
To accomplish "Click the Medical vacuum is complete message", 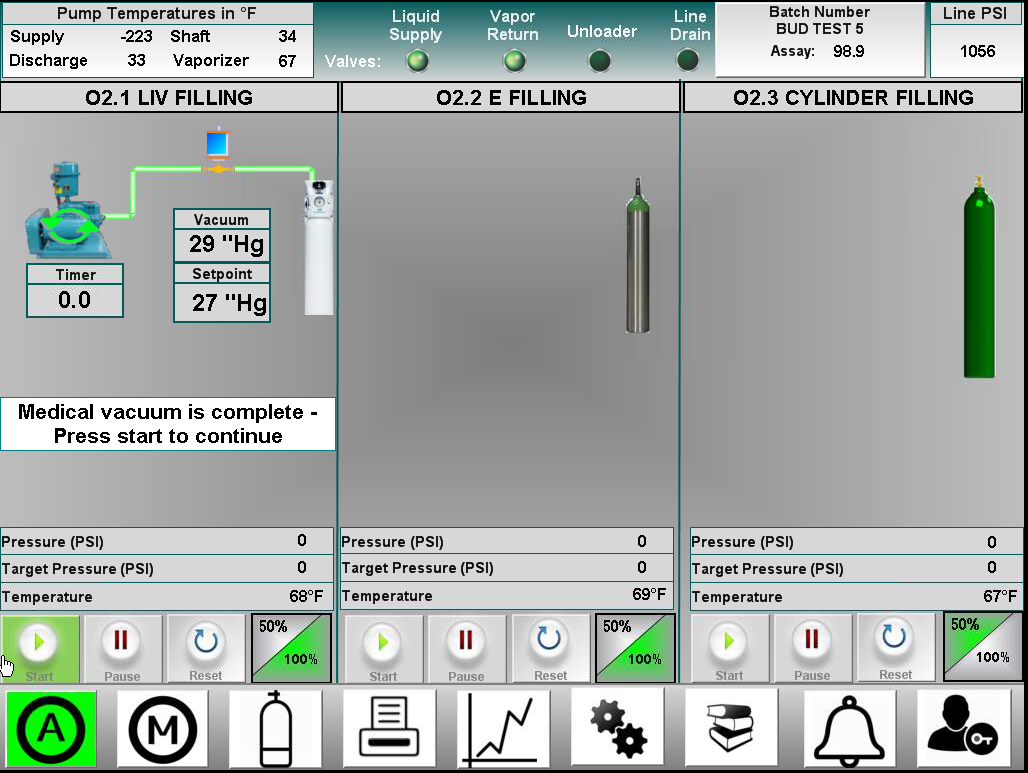I will (168, 424).
